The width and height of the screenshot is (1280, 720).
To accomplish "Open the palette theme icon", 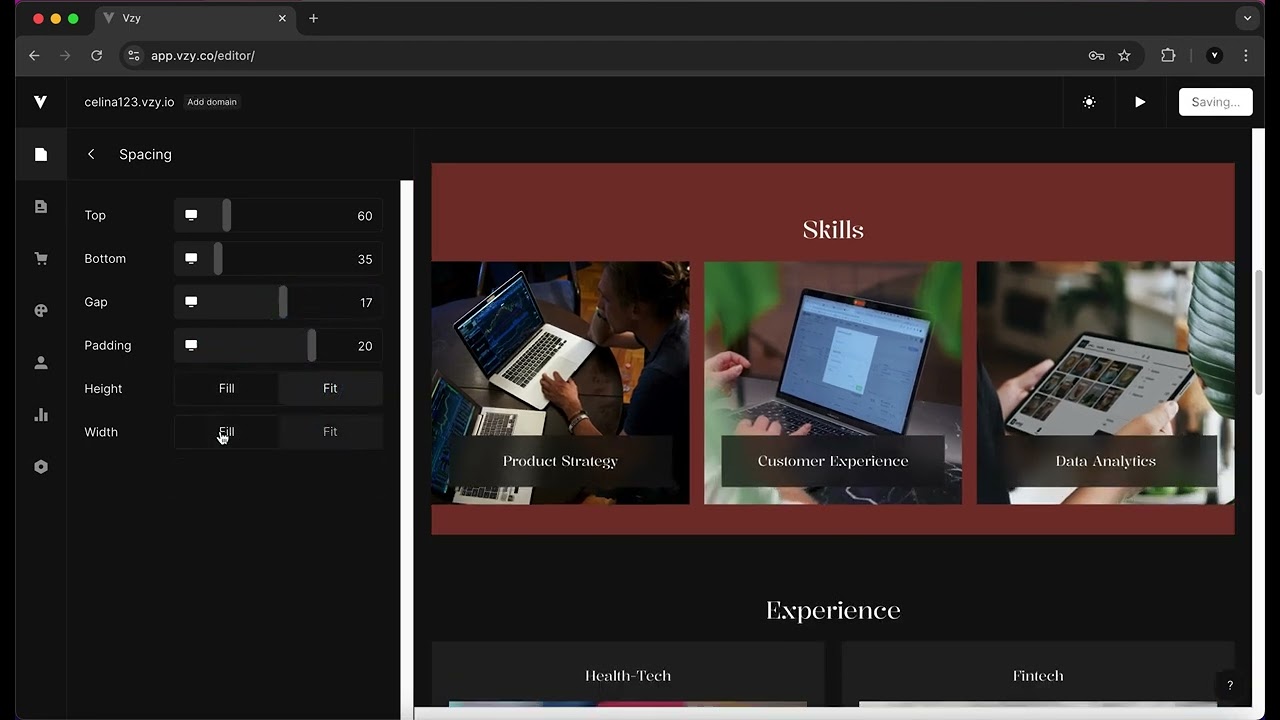I will (41, 311).
